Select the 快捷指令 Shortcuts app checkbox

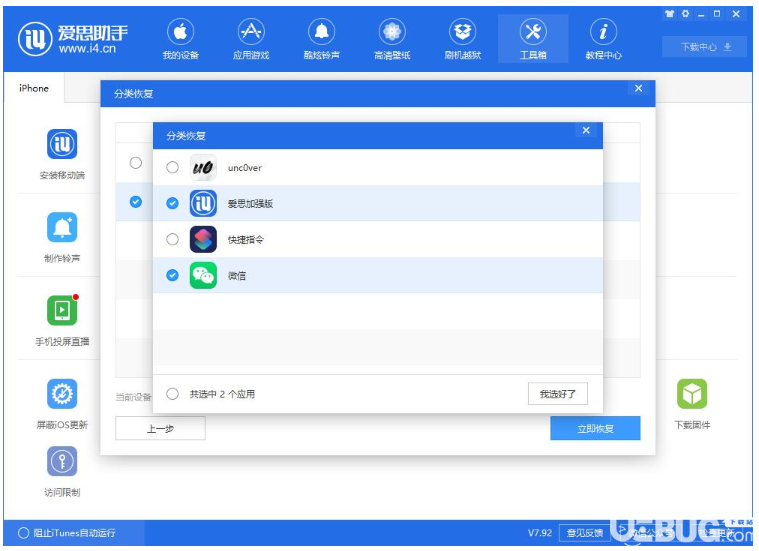172,239
